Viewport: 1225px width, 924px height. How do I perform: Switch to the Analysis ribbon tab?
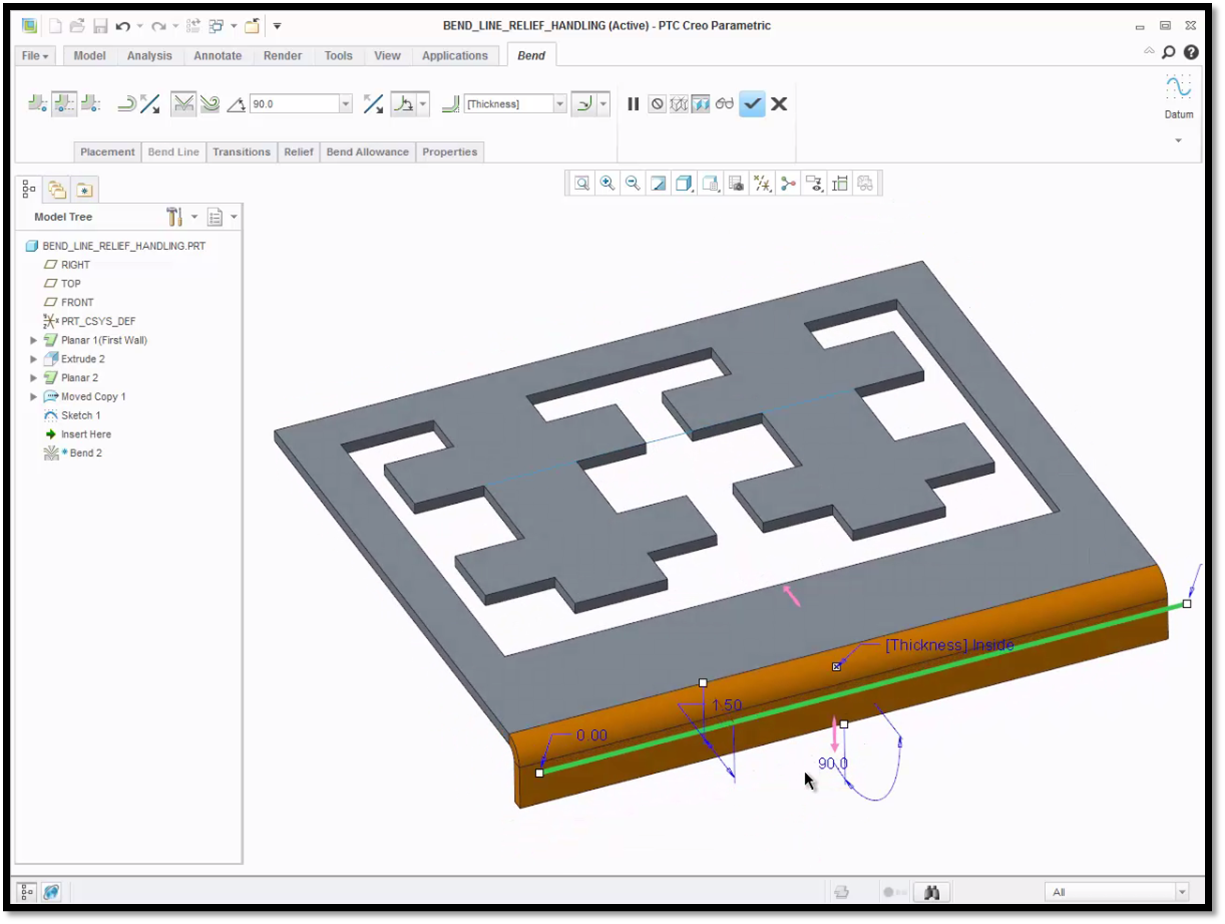pos(149,56)
